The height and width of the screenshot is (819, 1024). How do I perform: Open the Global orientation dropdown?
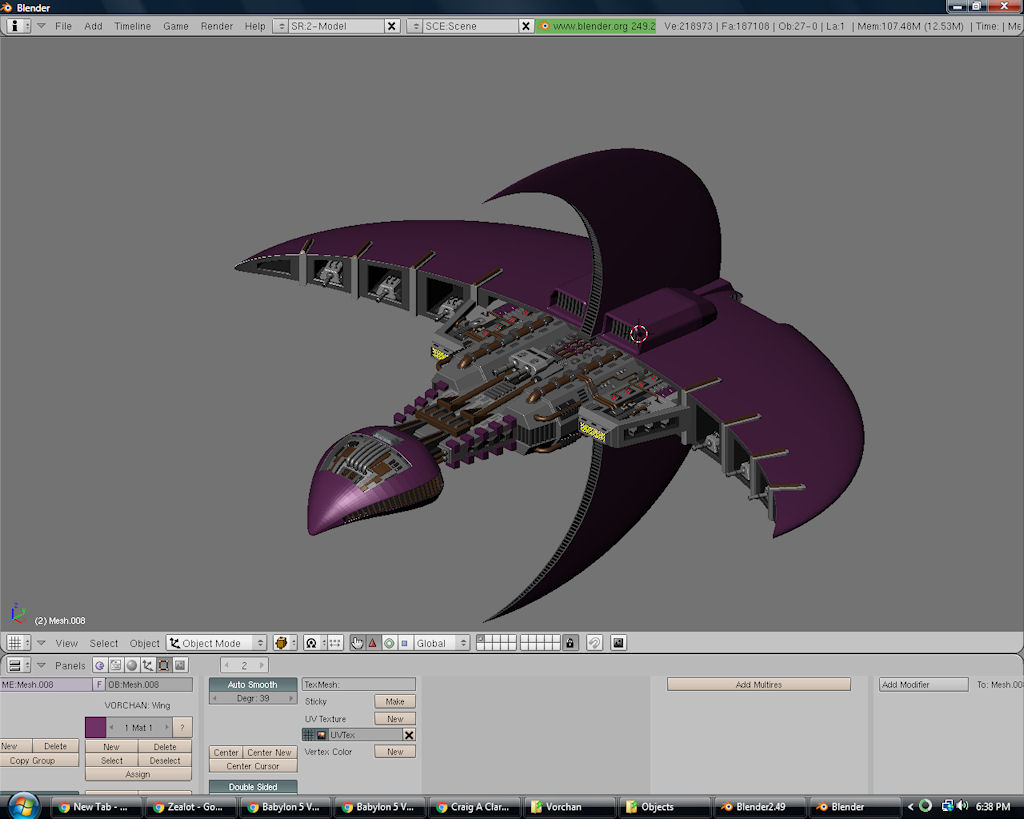(x=441, y=643)
